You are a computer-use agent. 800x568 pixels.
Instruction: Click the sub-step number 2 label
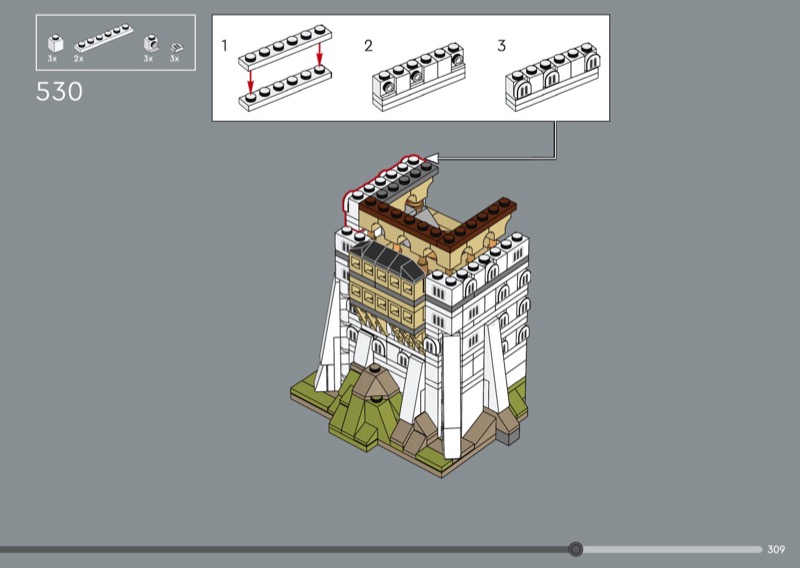pos(368,46)
